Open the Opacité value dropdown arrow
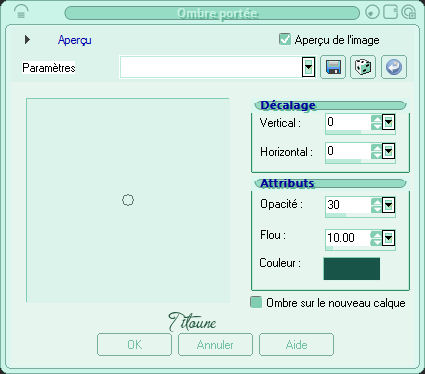 tap(388, 205)
